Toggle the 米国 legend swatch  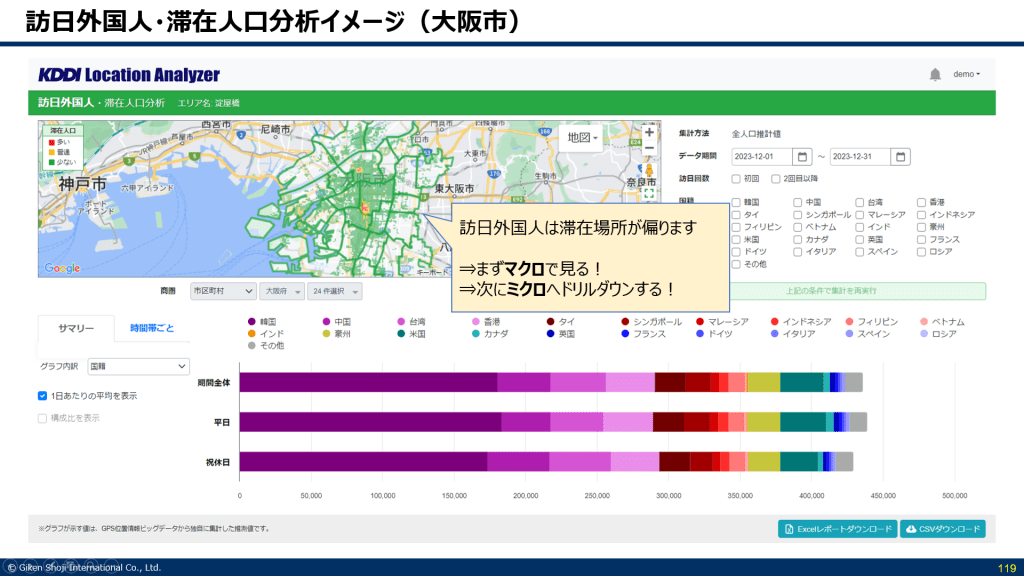[402, 334]
